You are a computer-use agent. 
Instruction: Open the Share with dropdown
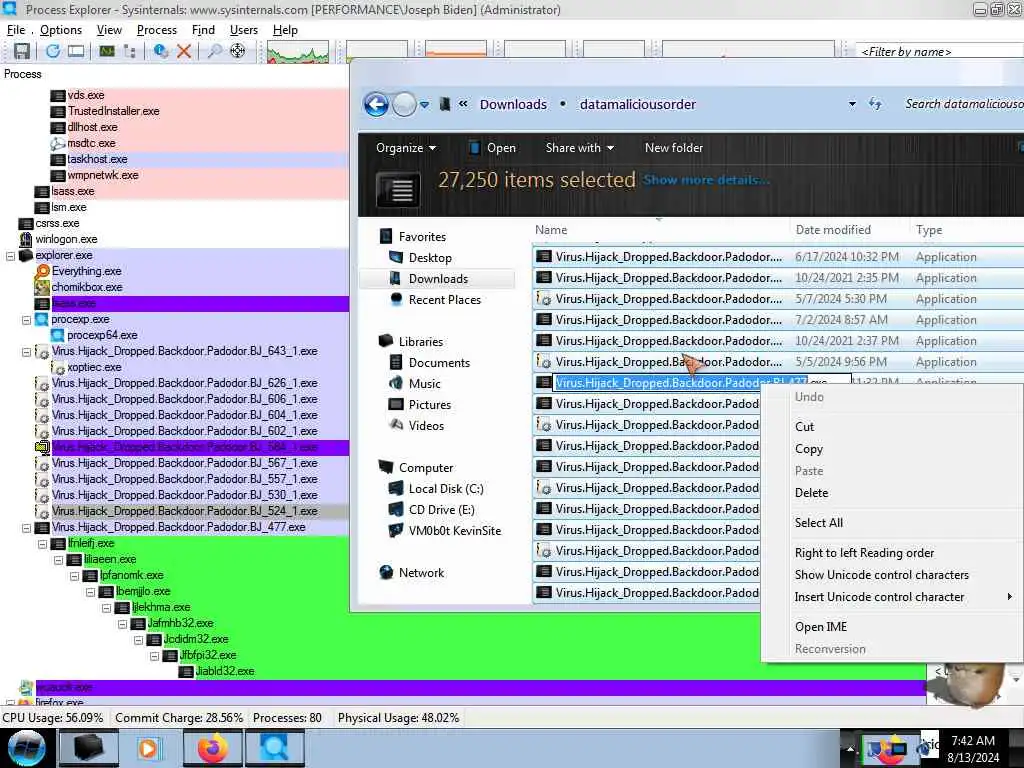(580, 148)
